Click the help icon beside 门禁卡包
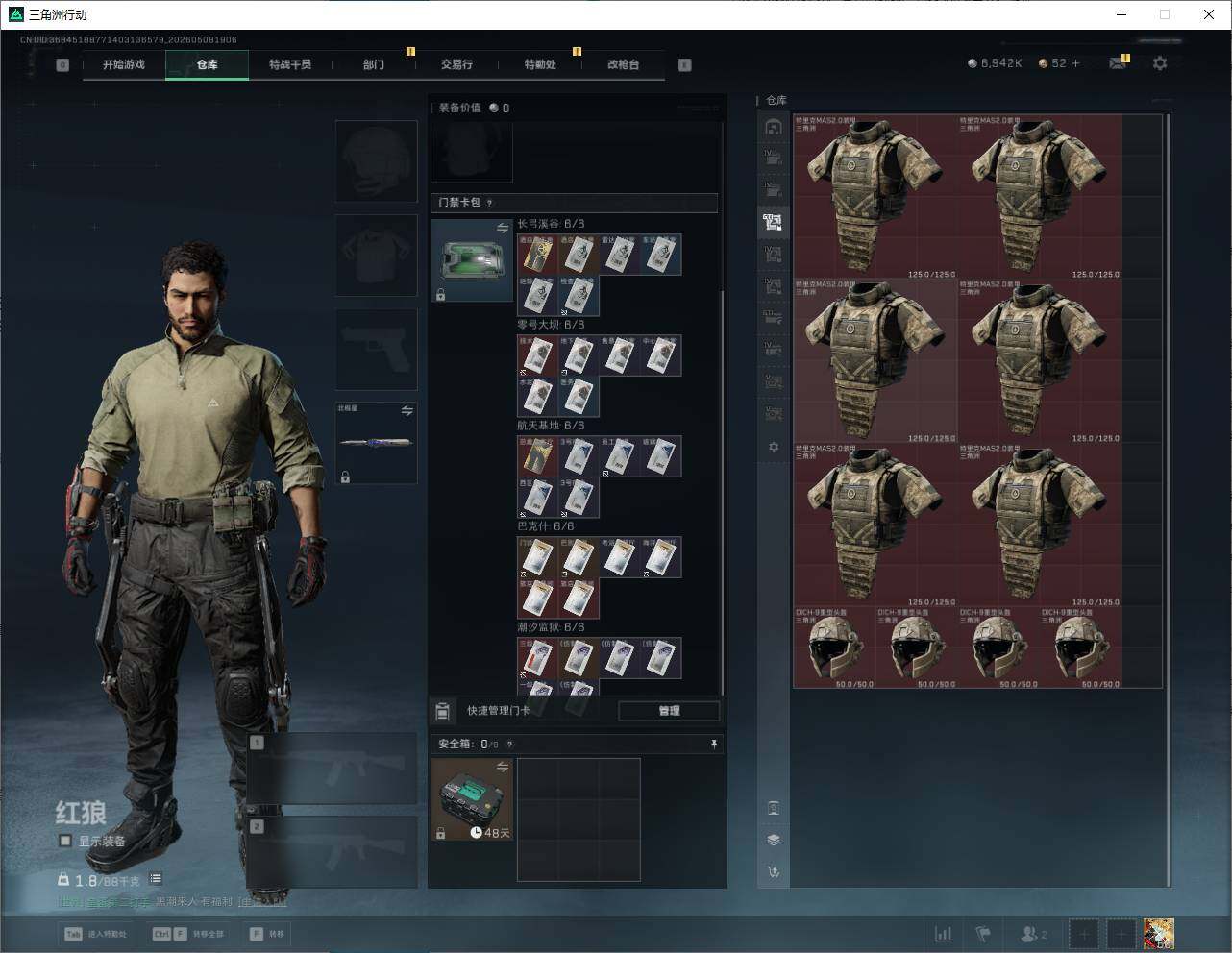The image size is (1232, 953). 490,203
